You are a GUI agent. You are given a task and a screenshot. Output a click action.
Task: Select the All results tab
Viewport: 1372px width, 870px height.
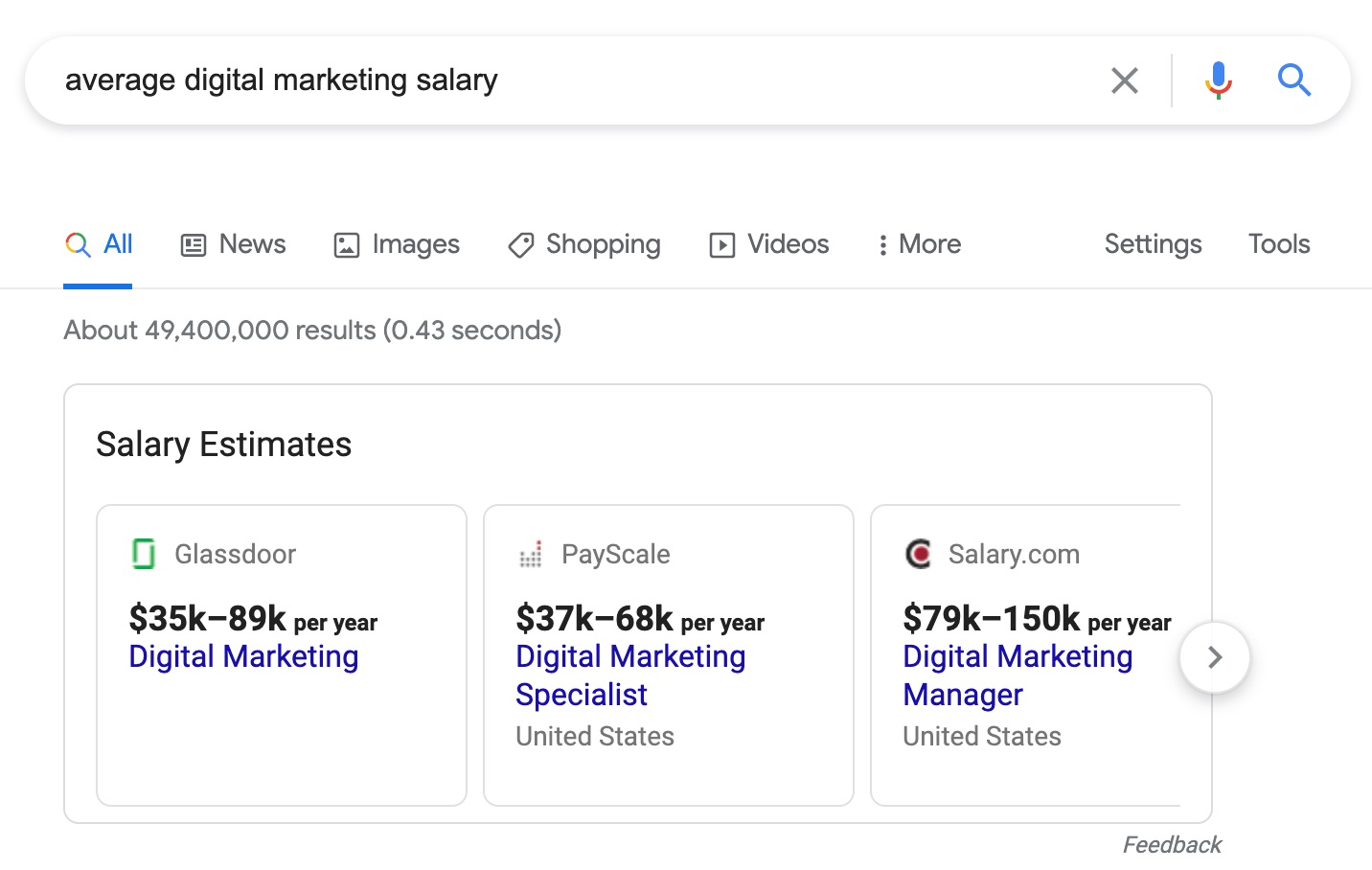point(99,244)
